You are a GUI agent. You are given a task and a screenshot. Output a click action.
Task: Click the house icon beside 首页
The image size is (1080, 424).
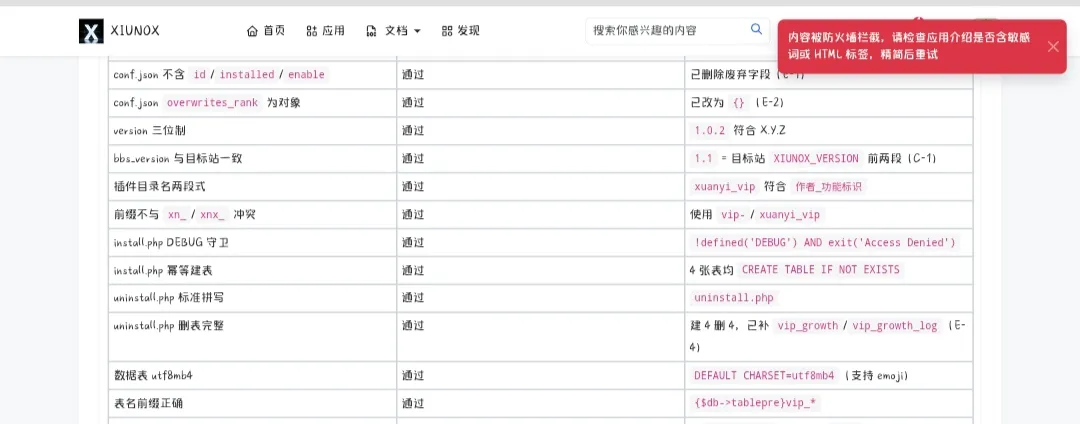tap(252, 31)
